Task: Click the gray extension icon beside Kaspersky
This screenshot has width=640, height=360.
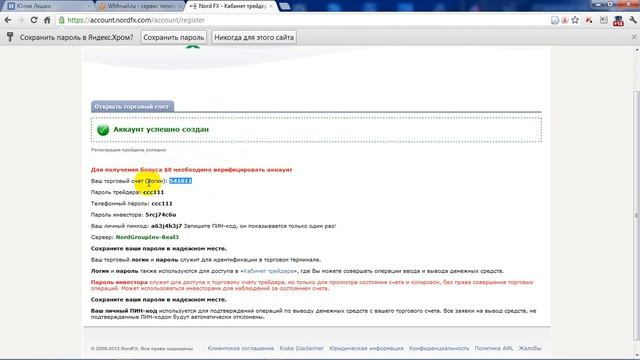Action: [604, 20]
